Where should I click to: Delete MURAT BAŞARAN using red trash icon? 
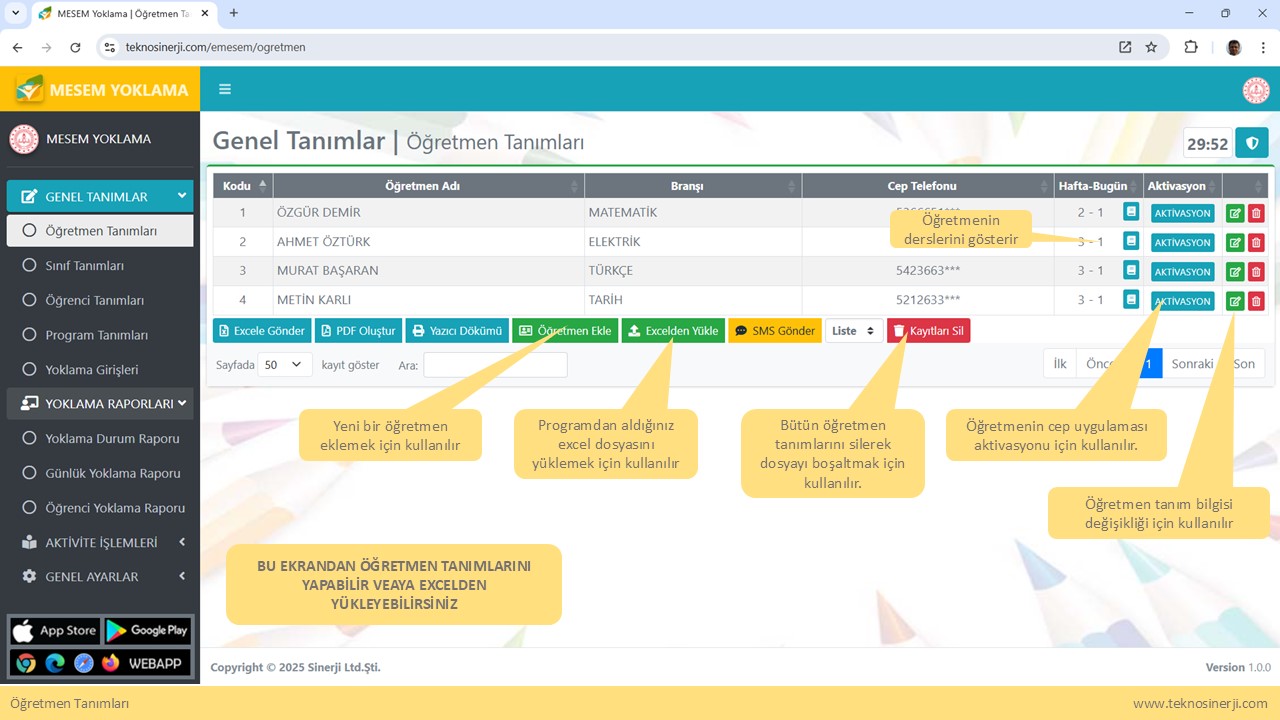[x=1256, y=271]
